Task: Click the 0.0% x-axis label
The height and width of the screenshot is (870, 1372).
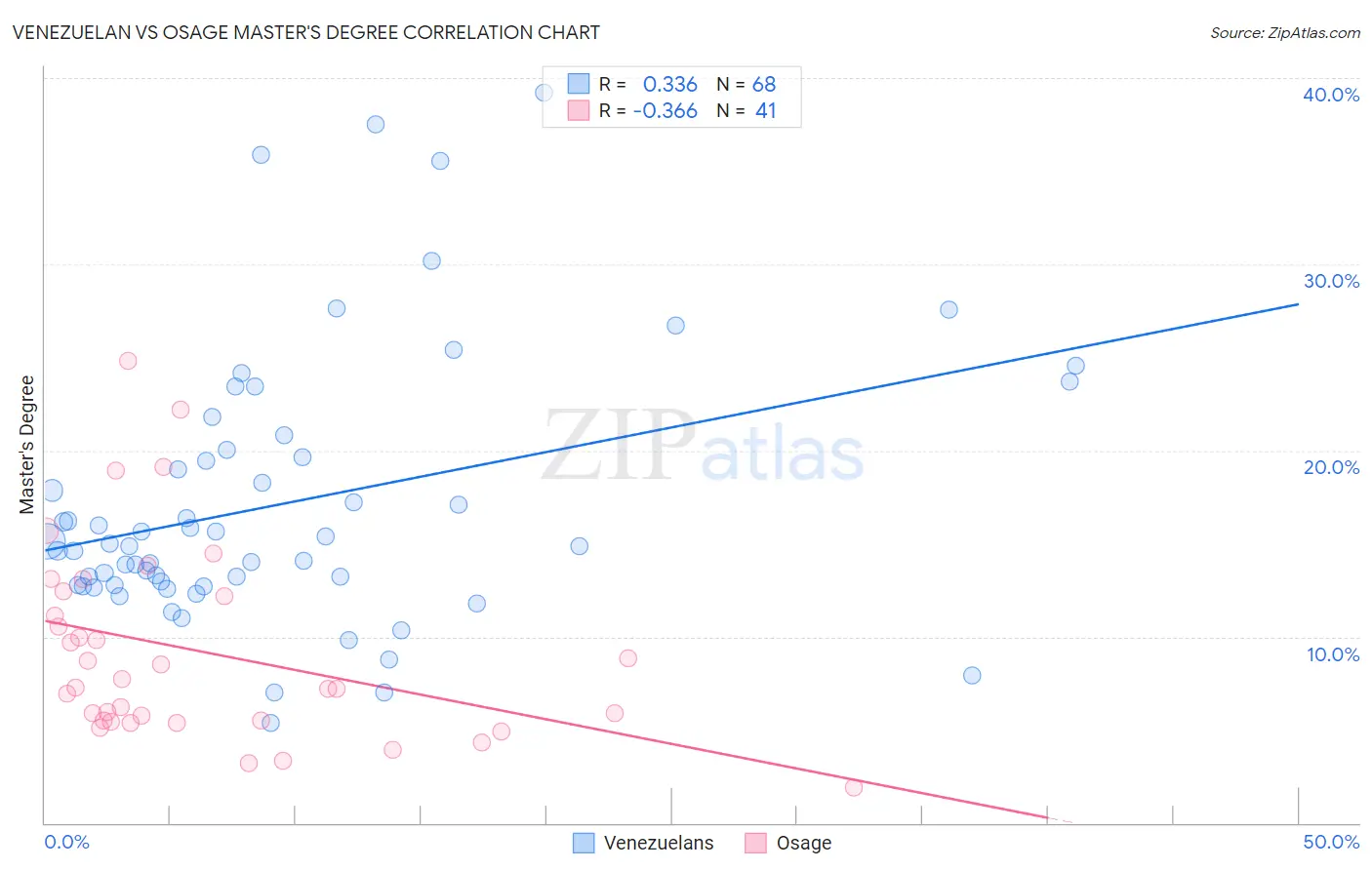Action: 66,842
